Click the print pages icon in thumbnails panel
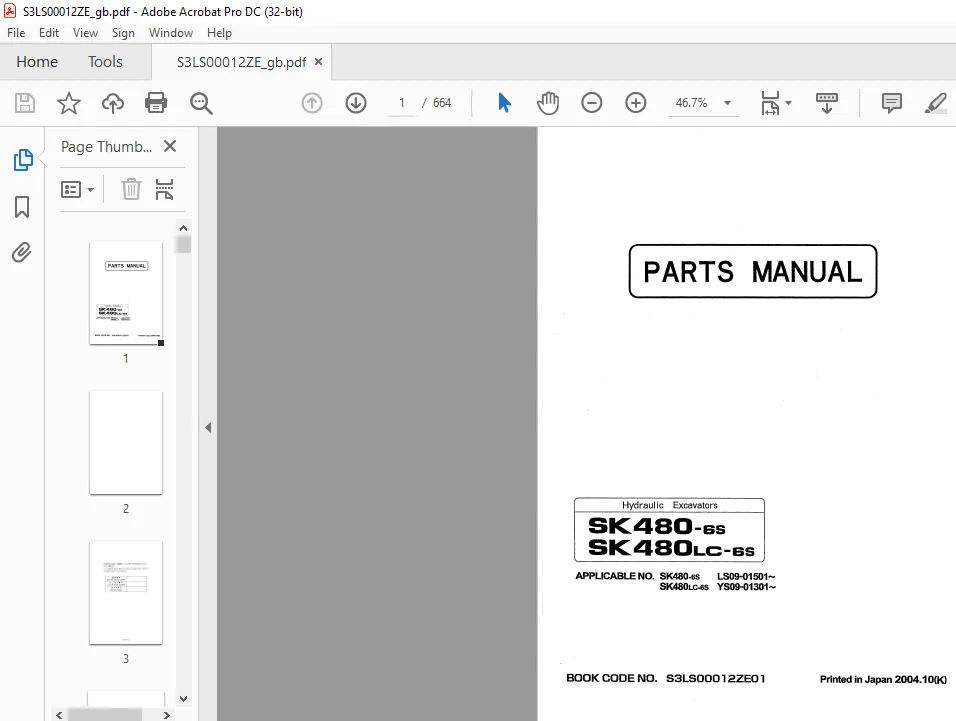 pos(164,190)
